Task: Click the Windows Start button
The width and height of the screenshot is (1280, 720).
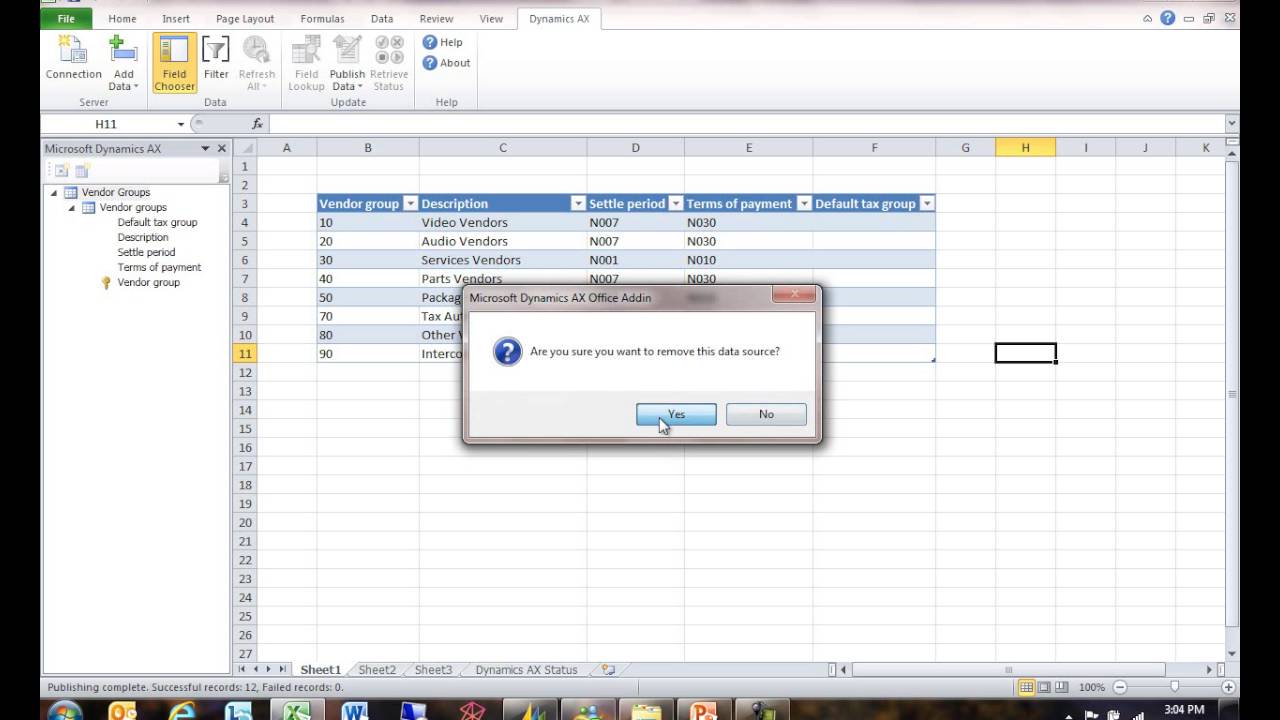Action: (64, 712)
